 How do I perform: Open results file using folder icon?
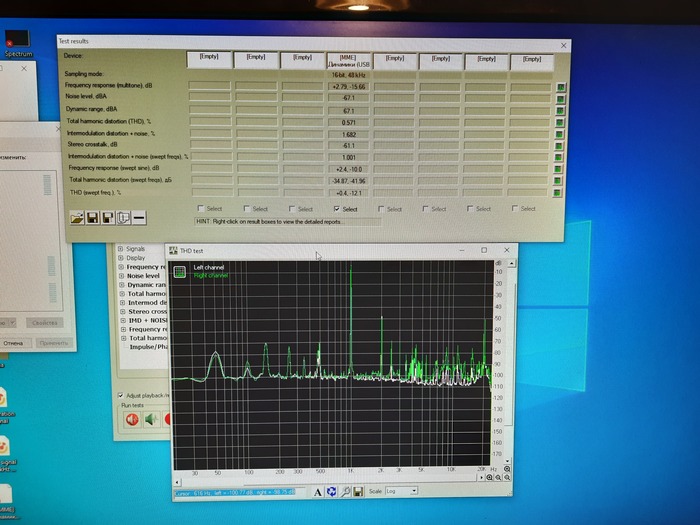[77, 218]
